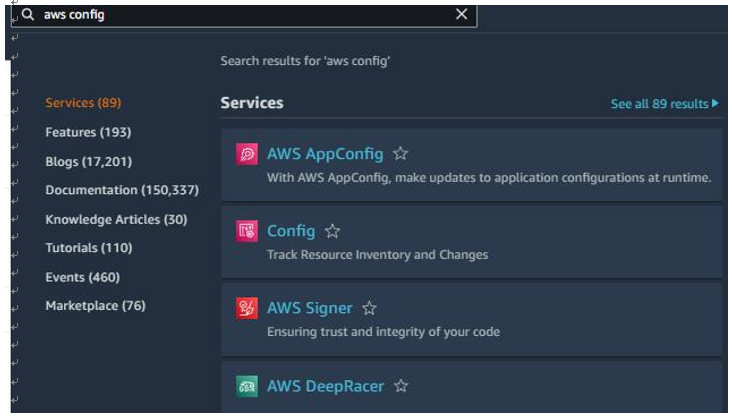This screenshot has width=732, height=419.
Task: Favorite AWS Signer with its star
Action: pyautogui.click(x=369, y=308)
